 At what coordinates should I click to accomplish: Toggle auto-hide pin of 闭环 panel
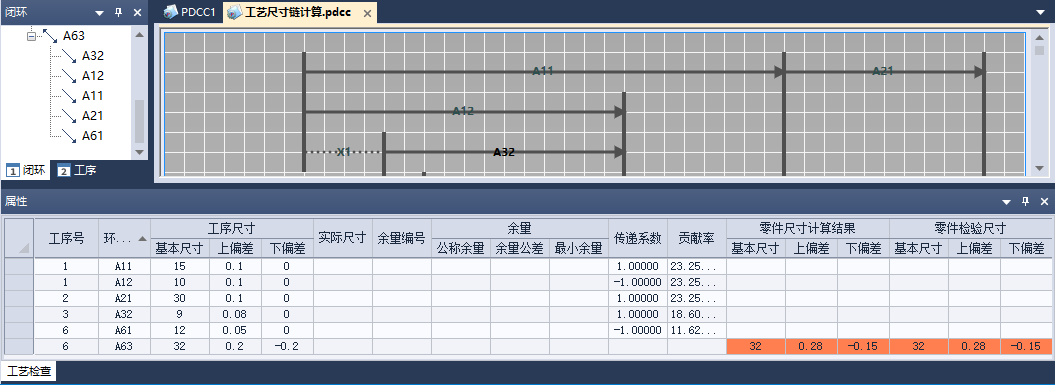[118, 12]
